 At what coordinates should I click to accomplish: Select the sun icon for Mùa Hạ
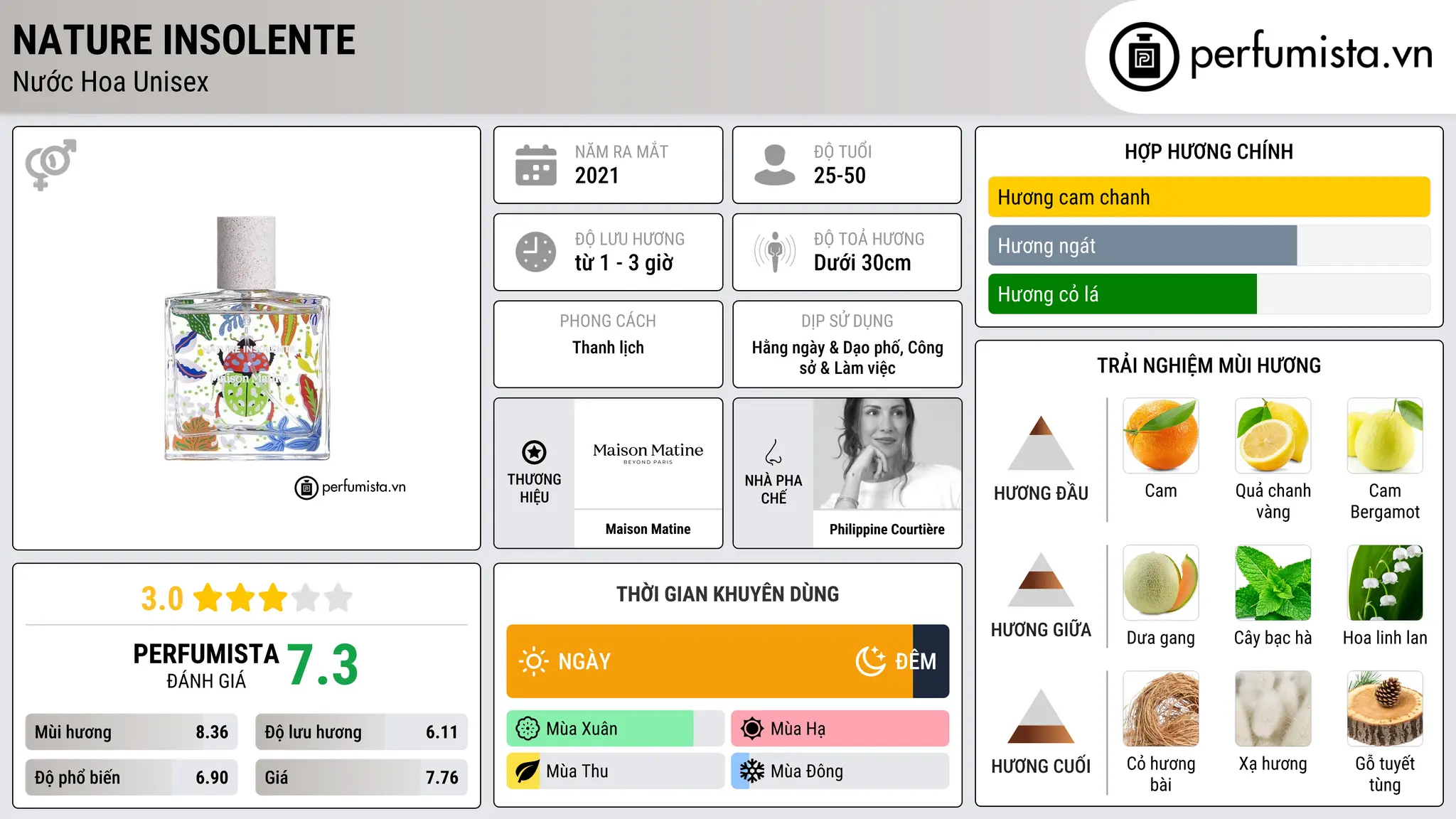752,729
